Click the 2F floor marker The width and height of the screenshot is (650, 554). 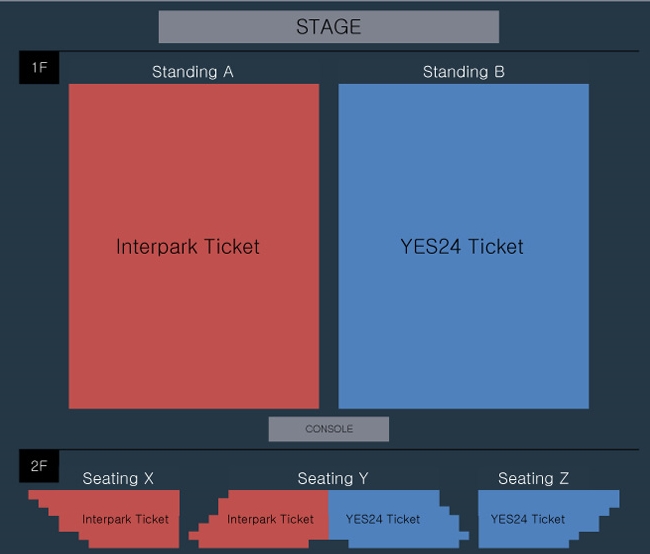(39, 466)
